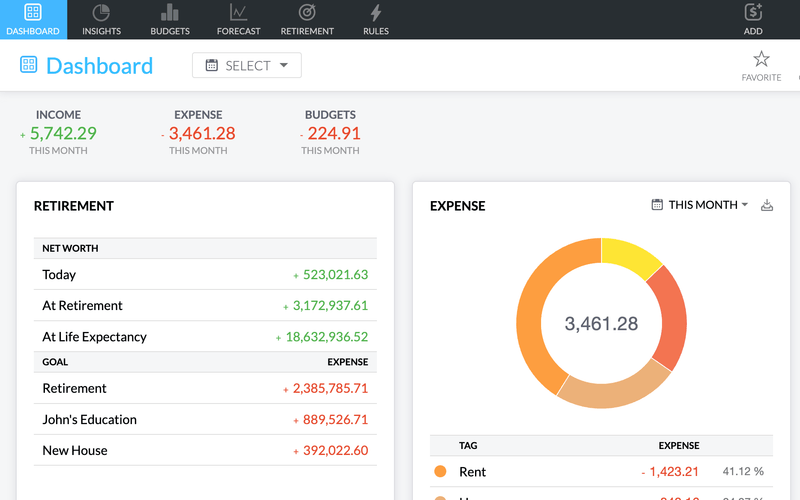
Task: Click the Dashboard grid icon in navbar
Action: pyautogui.click(x=33, y=13)
